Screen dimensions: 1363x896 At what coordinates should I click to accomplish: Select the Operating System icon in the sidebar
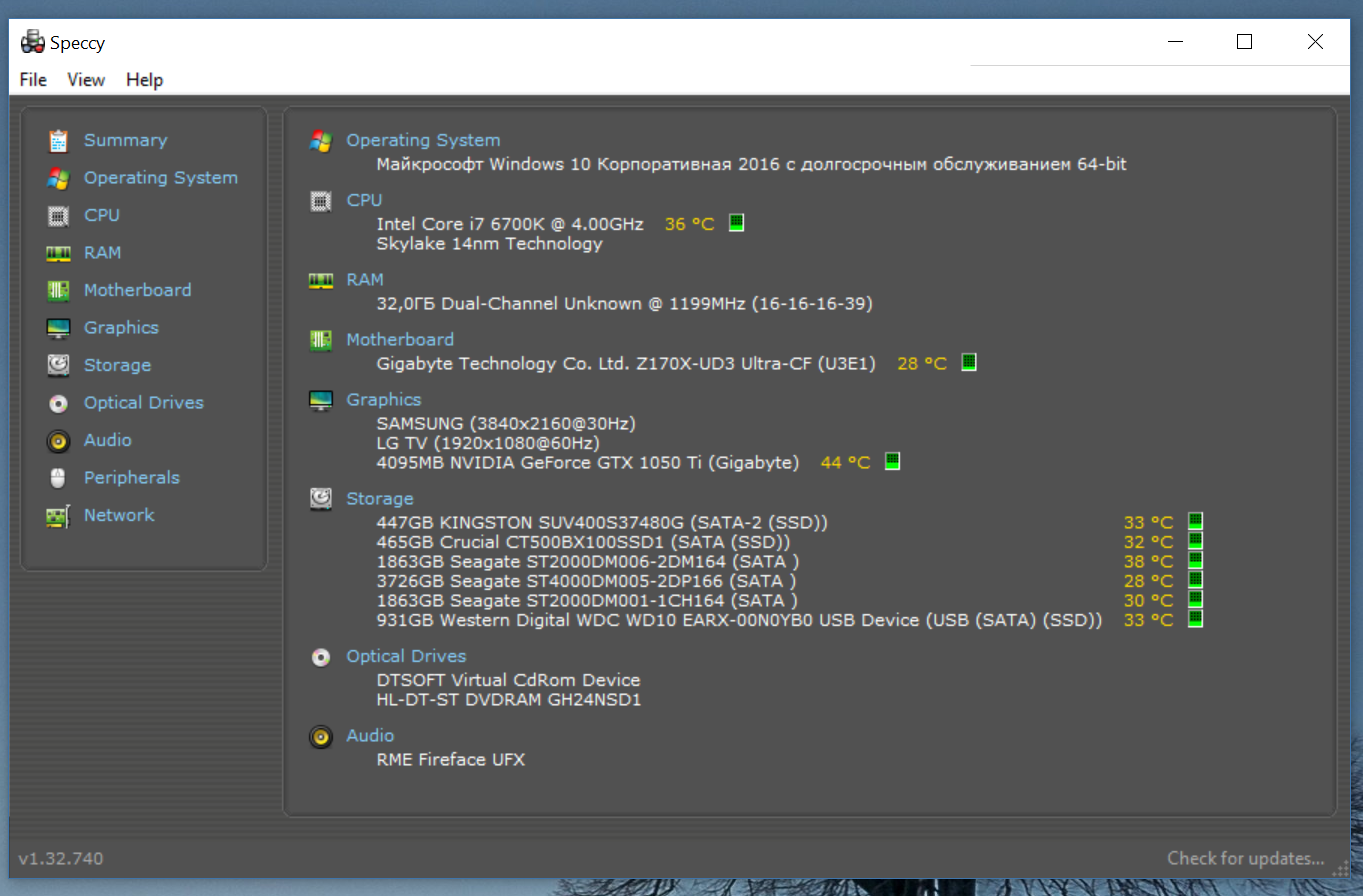pos(58,178)
